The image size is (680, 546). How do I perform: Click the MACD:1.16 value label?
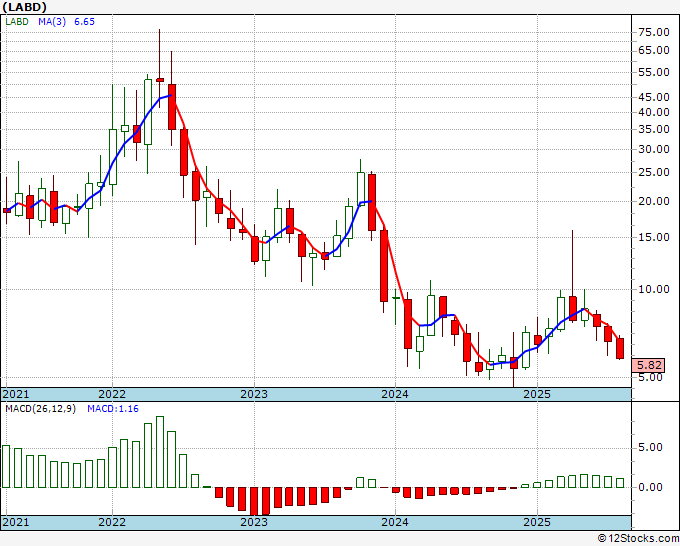tap(113, 409)
